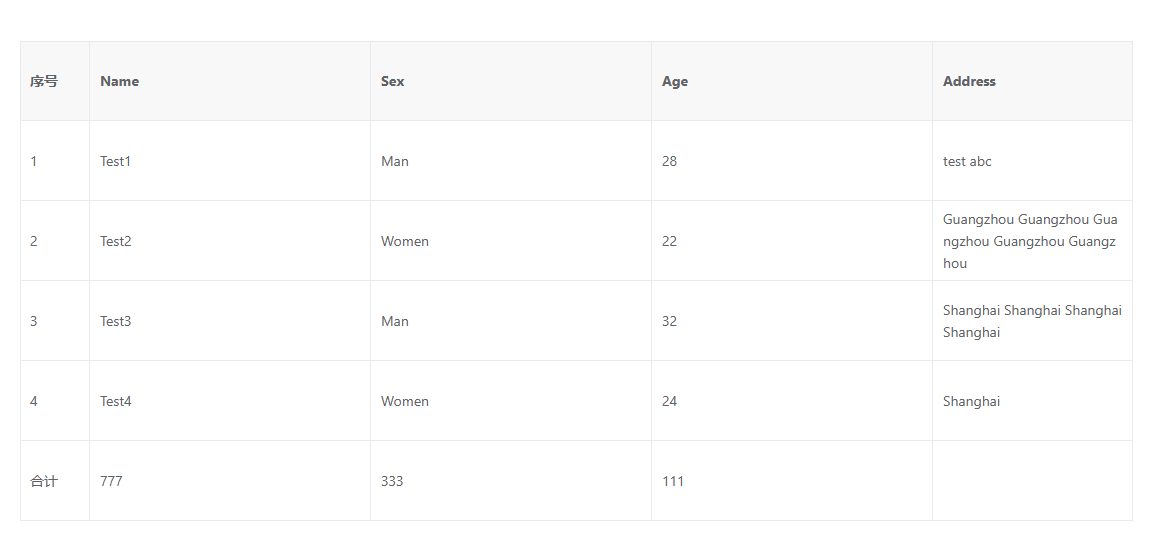
Task: Click the age value 24
Action: (669, 401)
